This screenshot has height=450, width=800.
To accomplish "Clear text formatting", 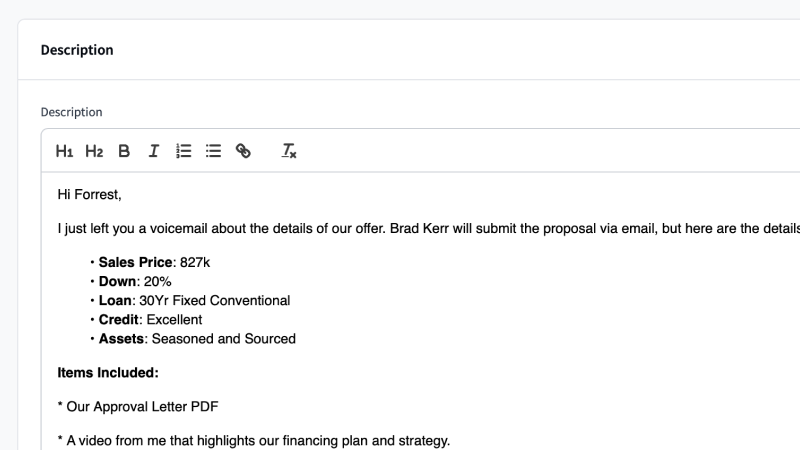I will click(x=289, y=151).
